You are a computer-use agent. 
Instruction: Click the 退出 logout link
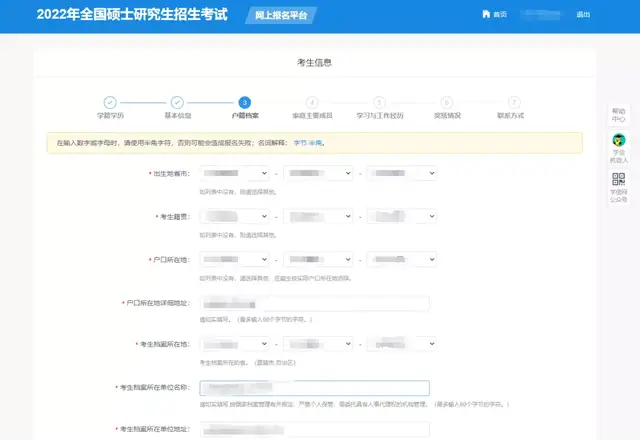tap(583, 15)
